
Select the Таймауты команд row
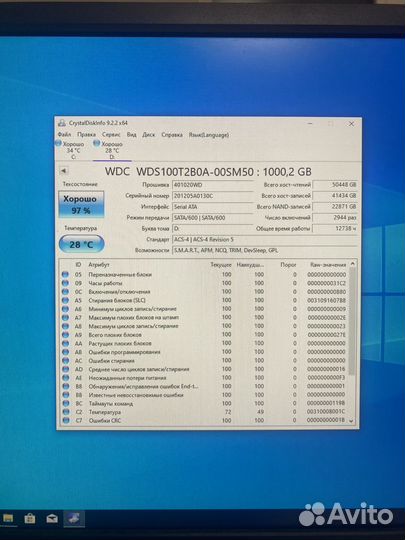[204, 403]
